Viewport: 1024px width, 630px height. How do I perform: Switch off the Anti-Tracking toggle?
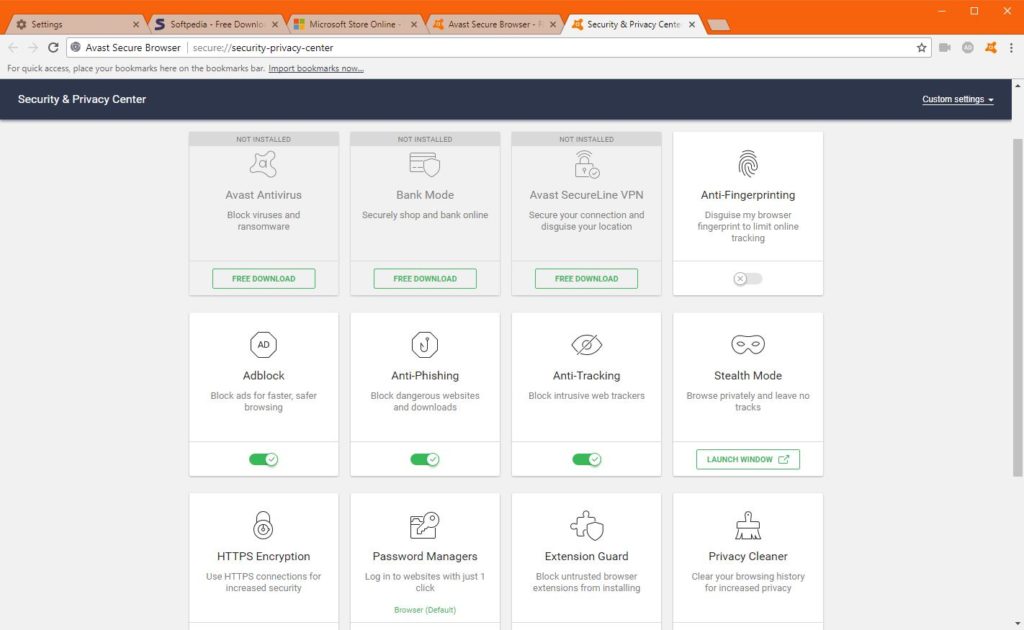tap(586, 460)
